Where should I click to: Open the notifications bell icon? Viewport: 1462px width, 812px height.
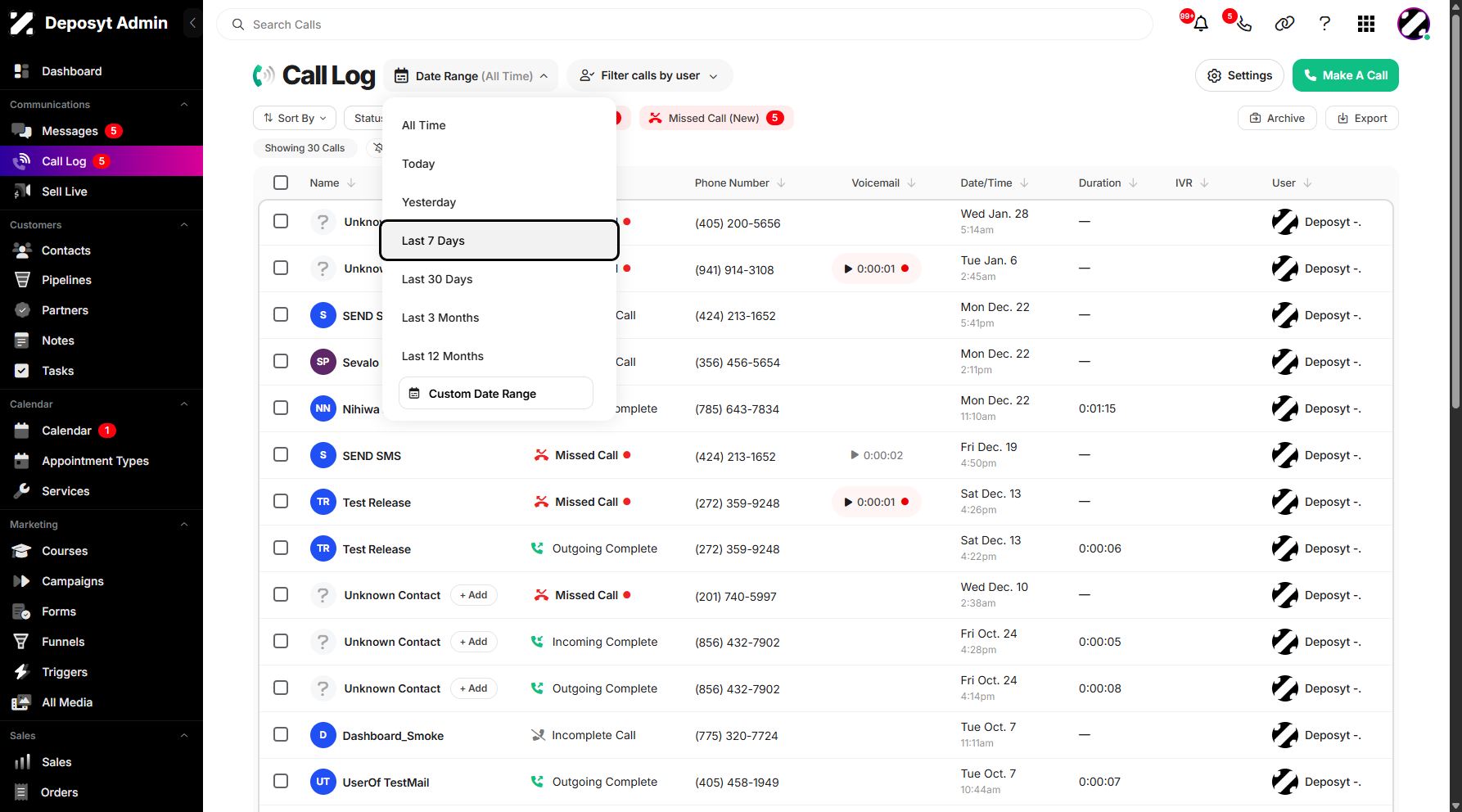point(1200,24)
